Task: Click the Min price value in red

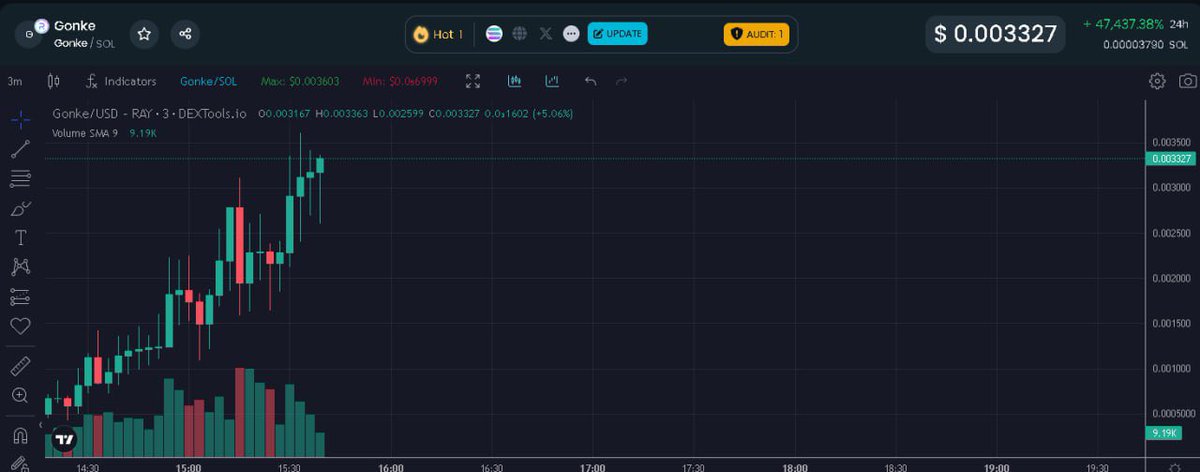Action: 400,81
